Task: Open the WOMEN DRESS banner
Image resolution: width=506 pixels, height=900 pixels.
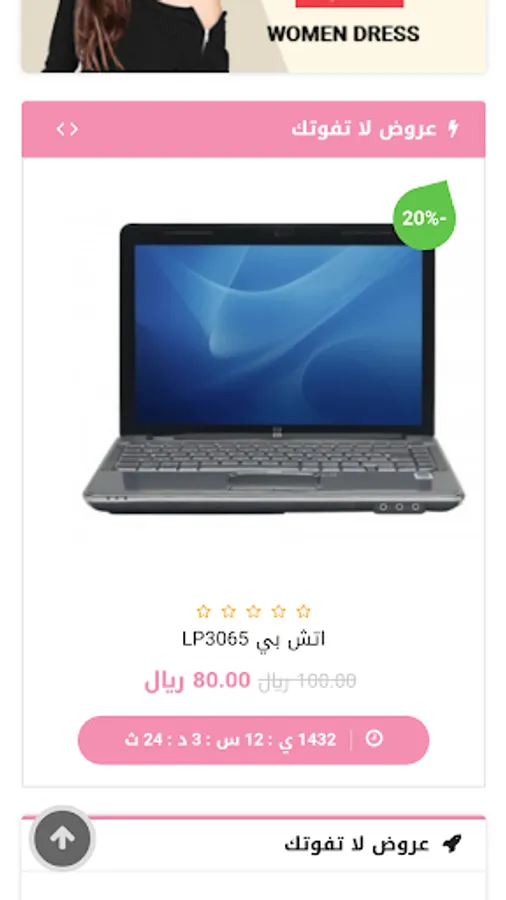Action: [254, 36]
